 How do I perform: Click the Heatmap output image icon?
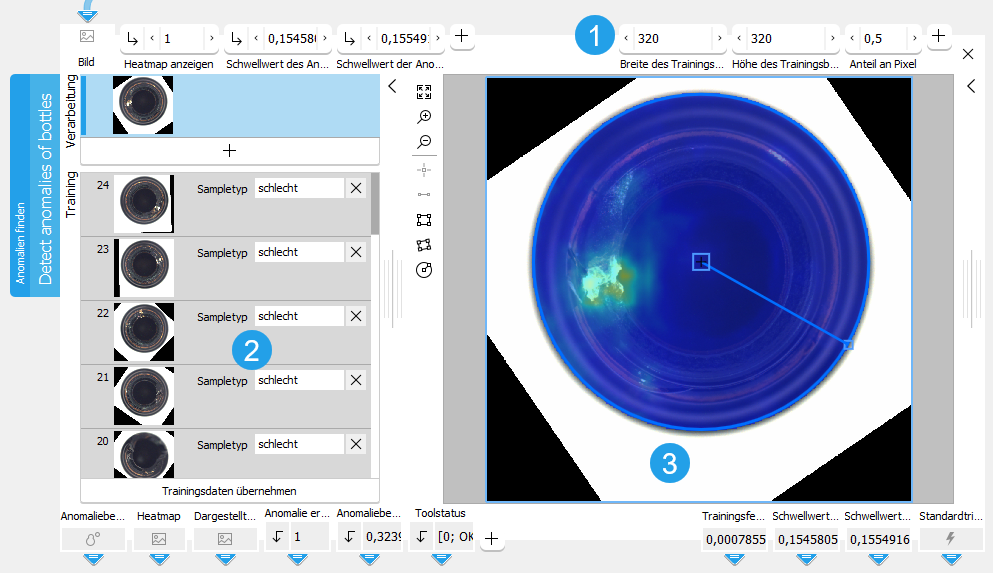(x=157, y=539)
